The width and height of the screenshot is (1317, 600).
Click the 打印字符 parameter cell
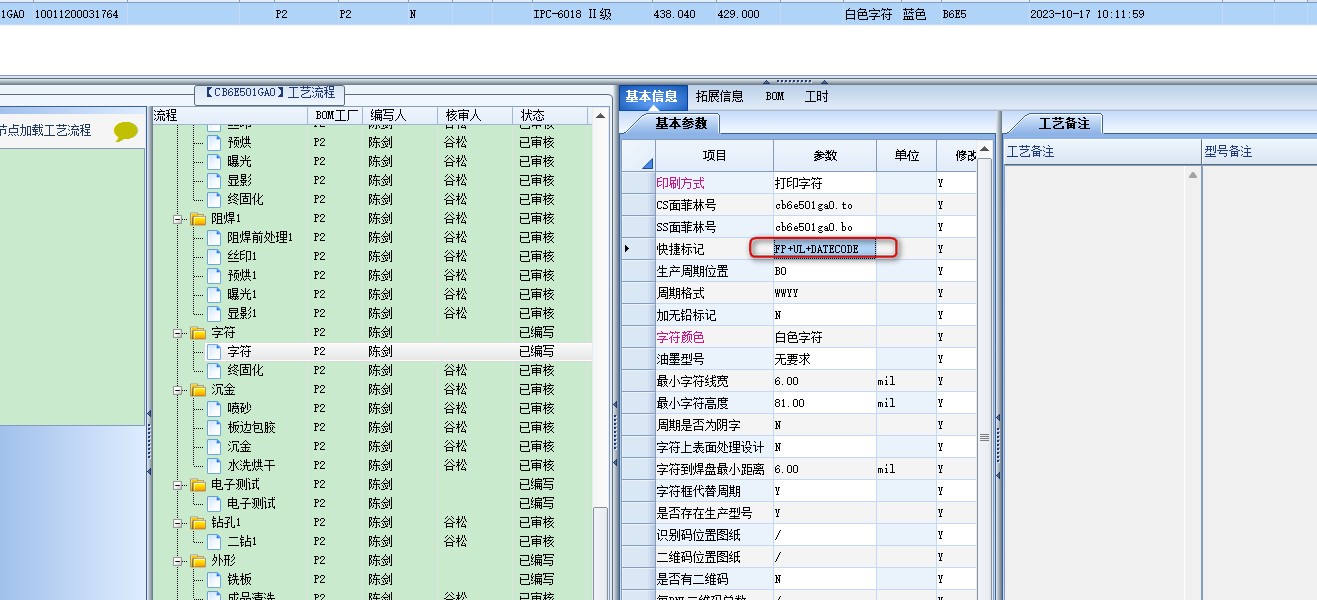[x=824, y=183]
